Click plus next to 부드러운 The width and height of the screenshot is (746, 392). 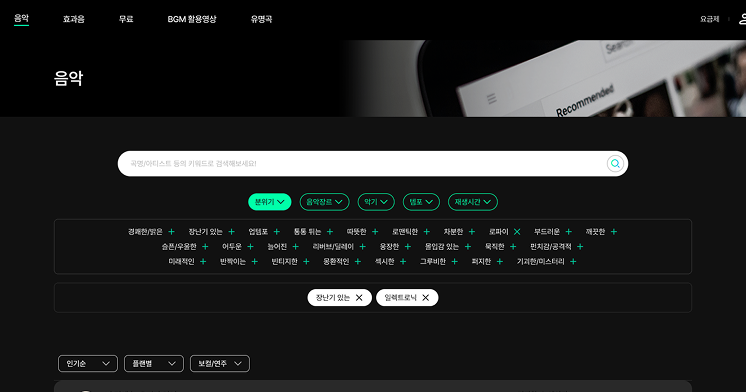point(568,232)
